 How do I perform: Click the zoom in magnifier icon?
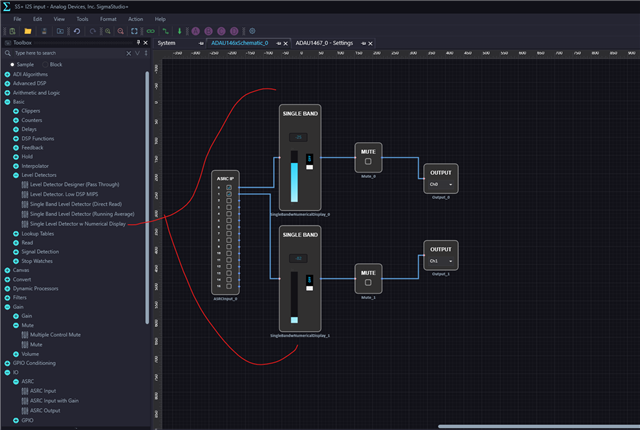(108, 31)
